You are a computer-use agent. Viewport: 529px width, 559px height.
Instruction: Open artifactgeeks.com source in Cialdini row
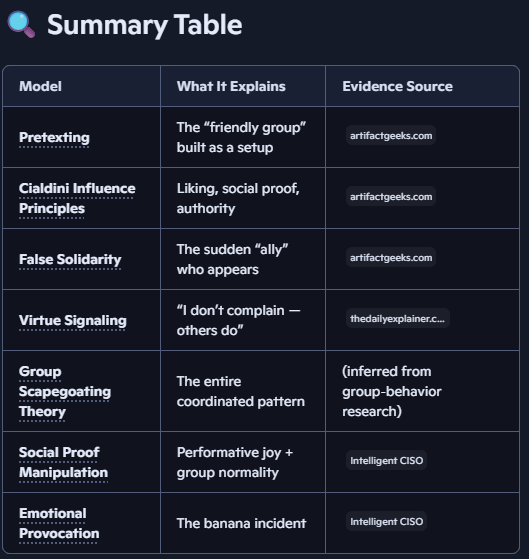point(391,196)
